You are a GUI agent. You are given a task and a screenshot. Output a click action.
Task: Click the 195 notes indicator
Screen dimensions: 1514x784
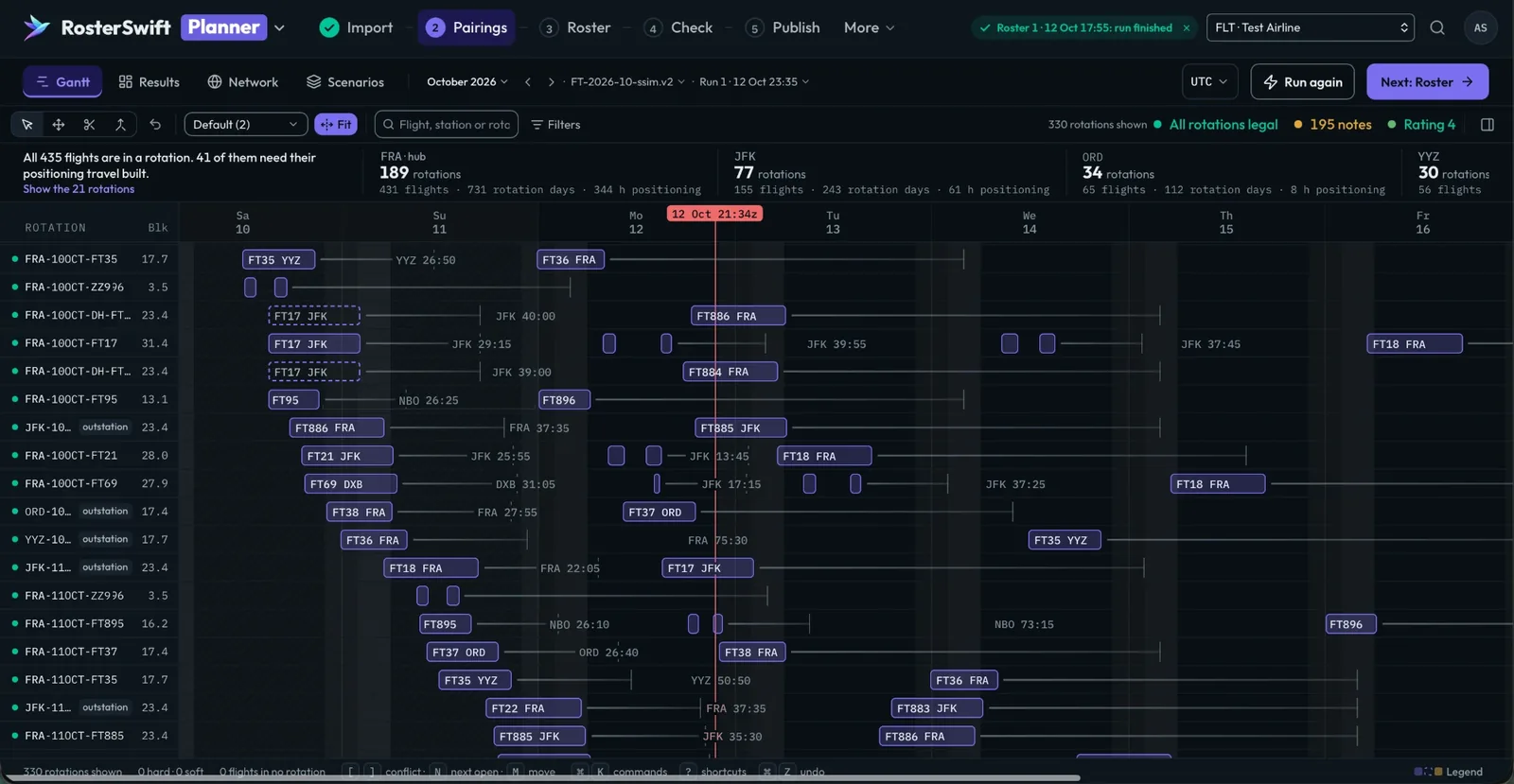pyautogui.click(x=1332, y=124)
